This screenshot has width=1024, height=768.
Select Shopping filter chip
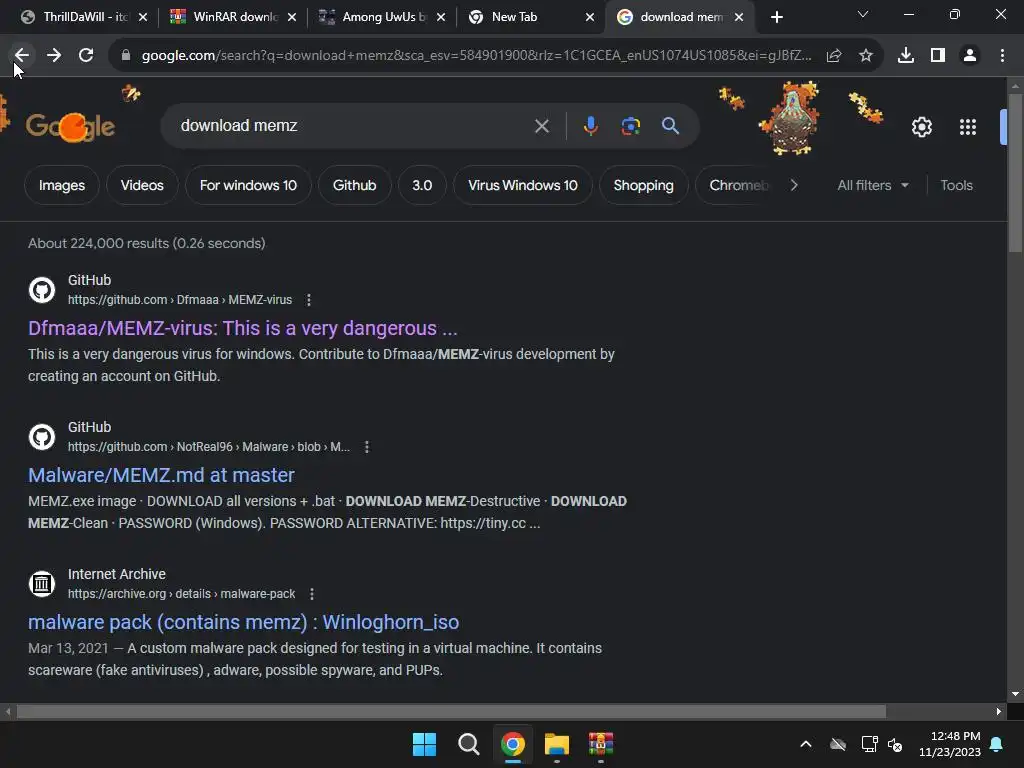[643, 185]
